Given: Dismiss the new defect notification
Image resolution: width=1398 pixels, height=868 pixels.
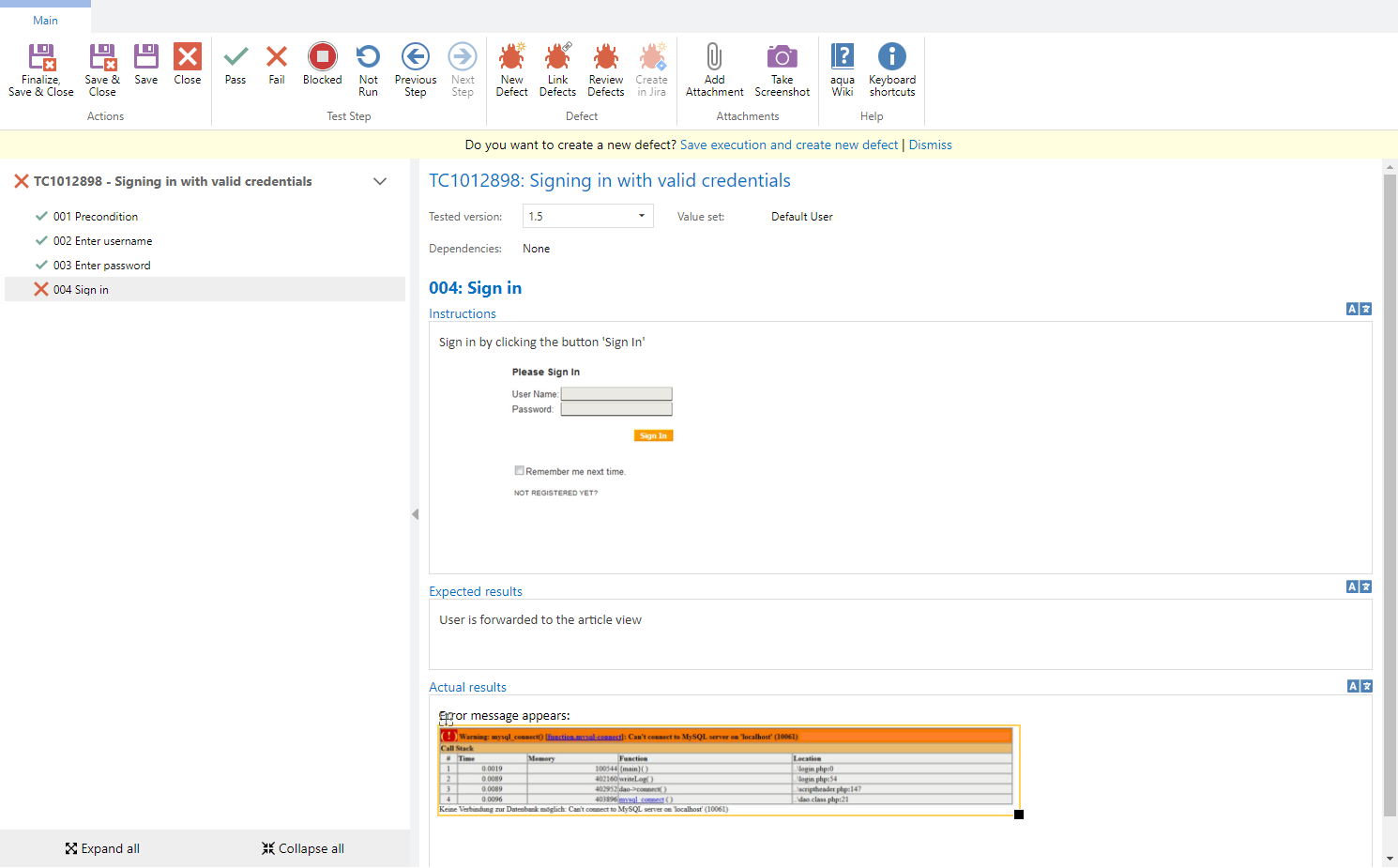Looking at the screenshot, I should point(930,145).
